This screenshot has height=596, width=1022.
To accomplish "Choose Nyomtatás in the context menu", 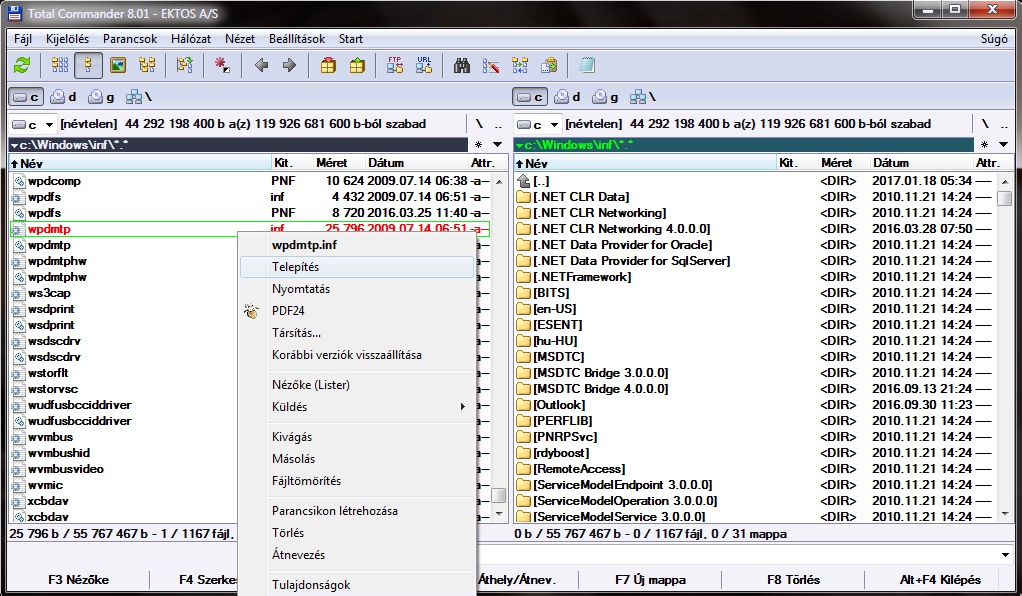I will 357,289.
